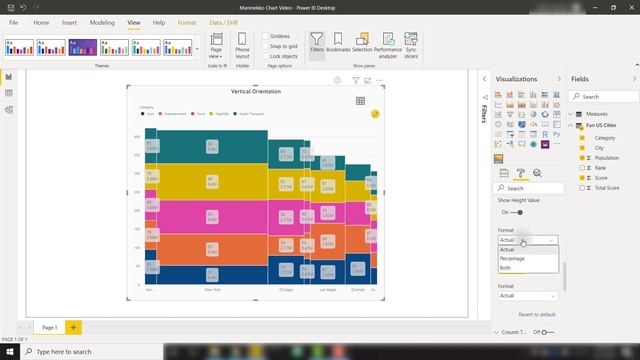Open the Data / Drill tab
Viewport: 640px width, 360px height.
click(223, 22)
